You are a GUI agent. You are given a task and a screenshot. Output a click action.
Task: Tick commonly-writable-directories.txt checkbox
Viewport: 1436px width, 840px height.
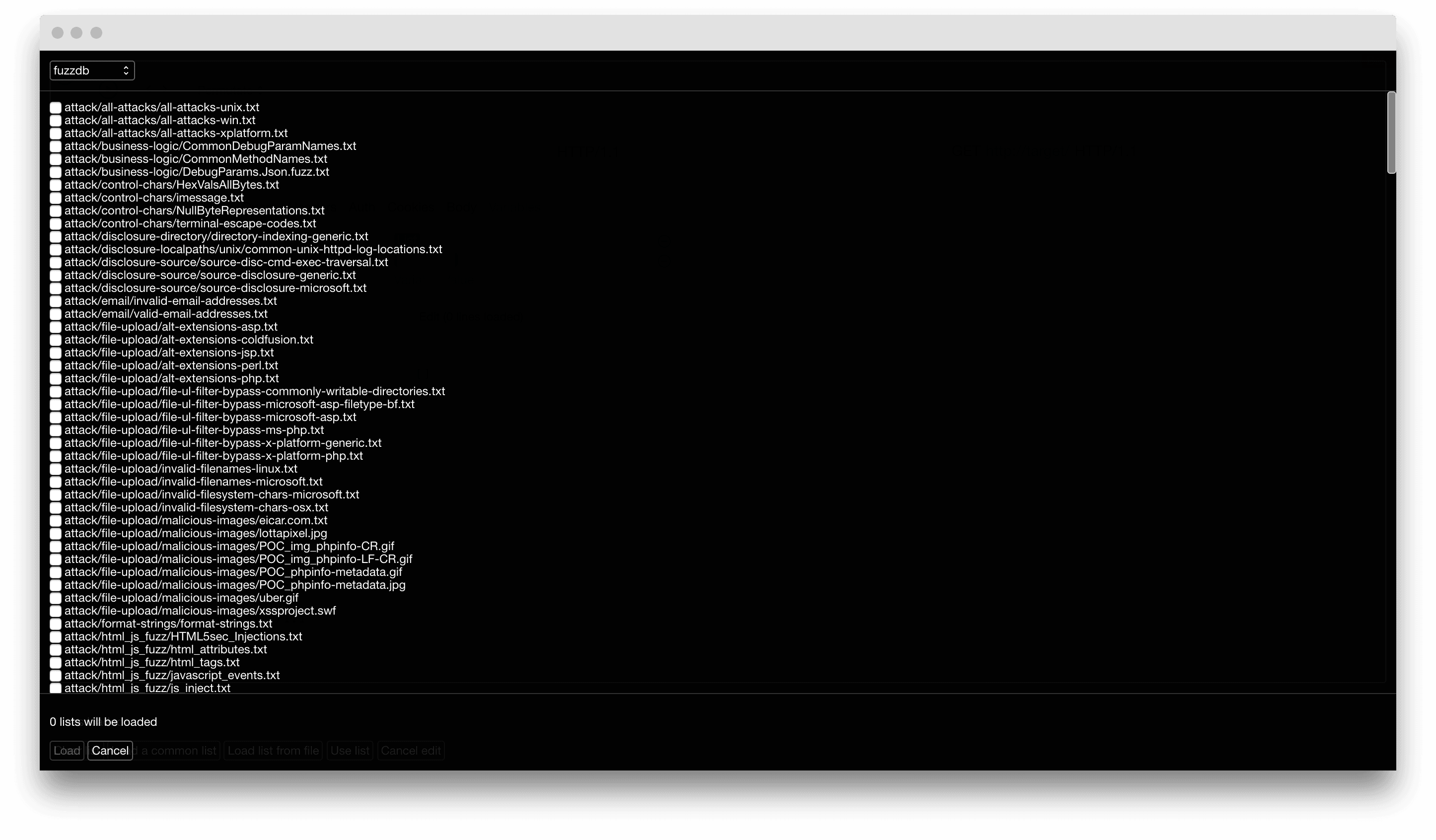click(55, 392)
